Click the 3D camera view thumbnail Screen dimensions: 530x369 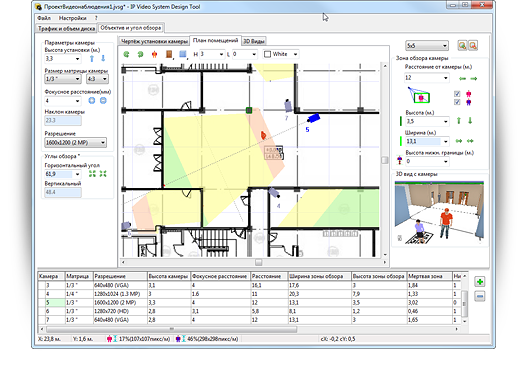coord(439,212)
